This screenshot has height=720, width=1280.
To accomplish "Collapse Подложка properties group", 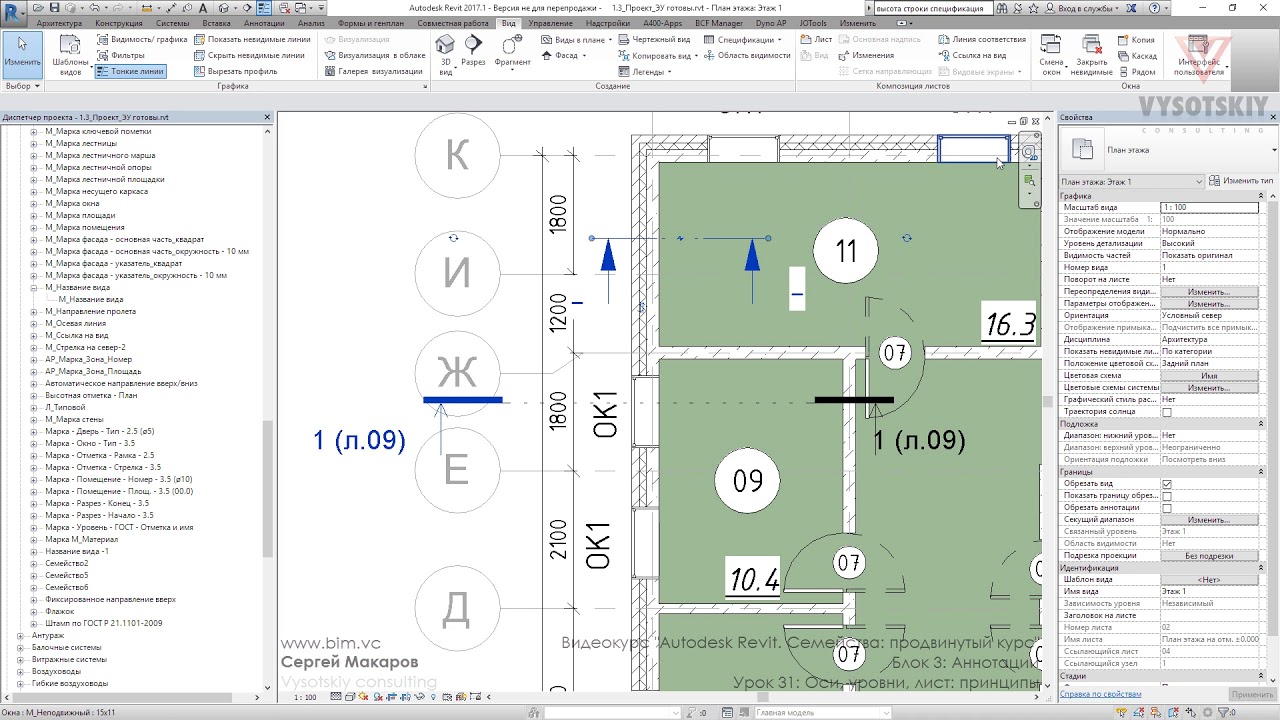I will click(x=1262, y=424).
